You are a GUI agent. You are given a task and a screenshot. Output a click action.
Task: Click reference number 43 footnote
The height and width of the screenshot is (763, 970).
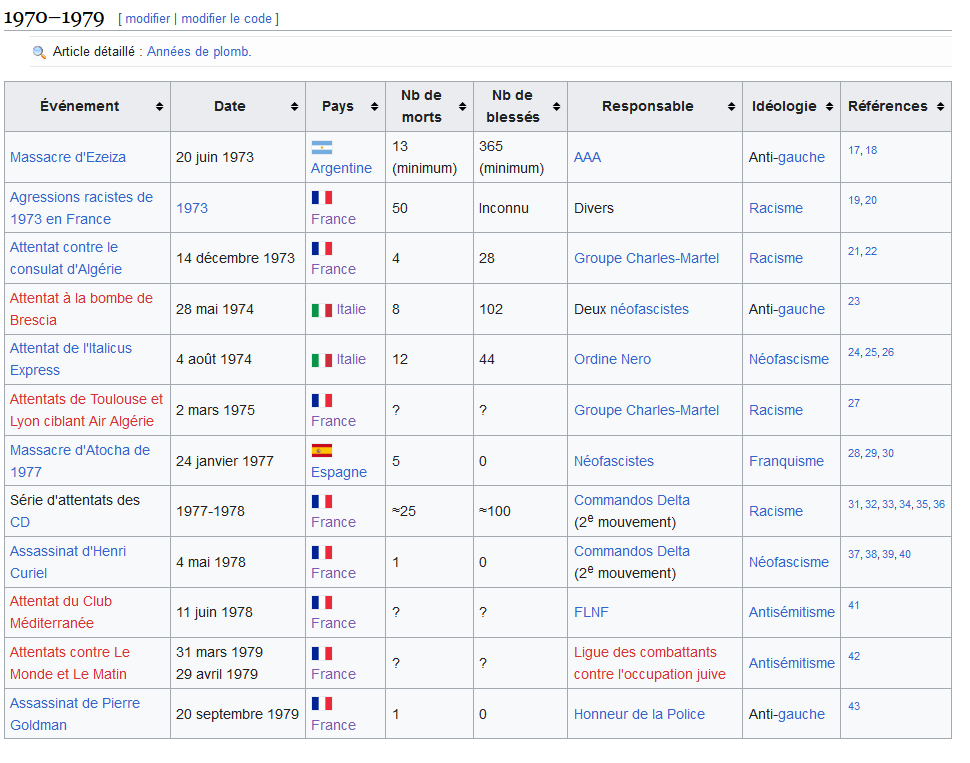854,706
